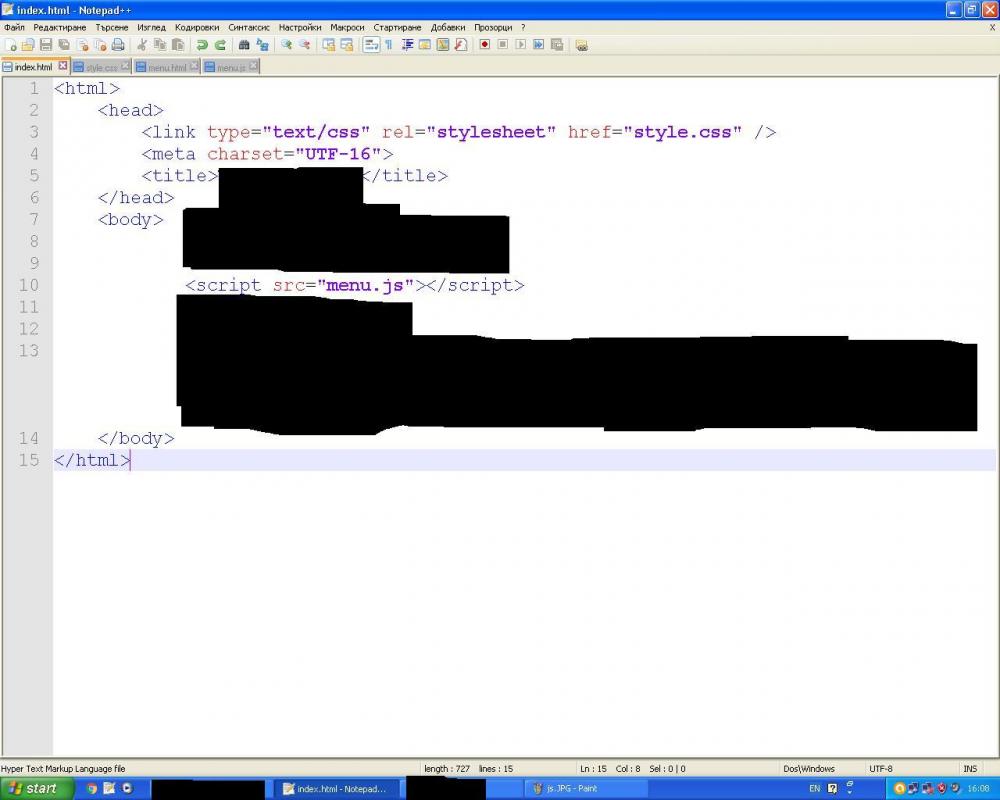Image resolution: width=1000 pixels, height=800 pixels.
Task: Close the menu.js tab
Action: (253, 66)
